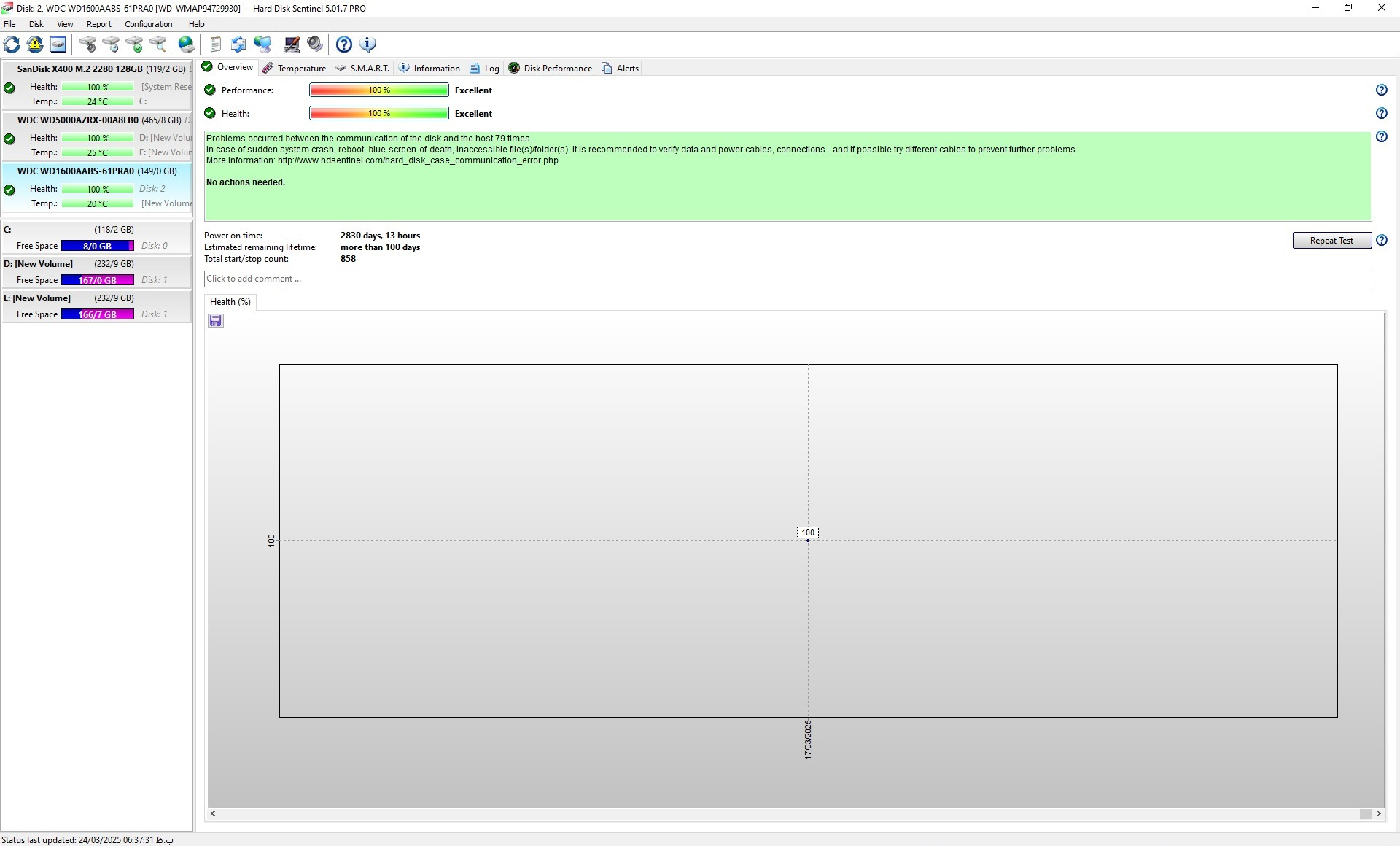Screen dimensions: 1400x846
Task: Click green status icon of SanDisk X400 disk
Action: click(9, 88)
